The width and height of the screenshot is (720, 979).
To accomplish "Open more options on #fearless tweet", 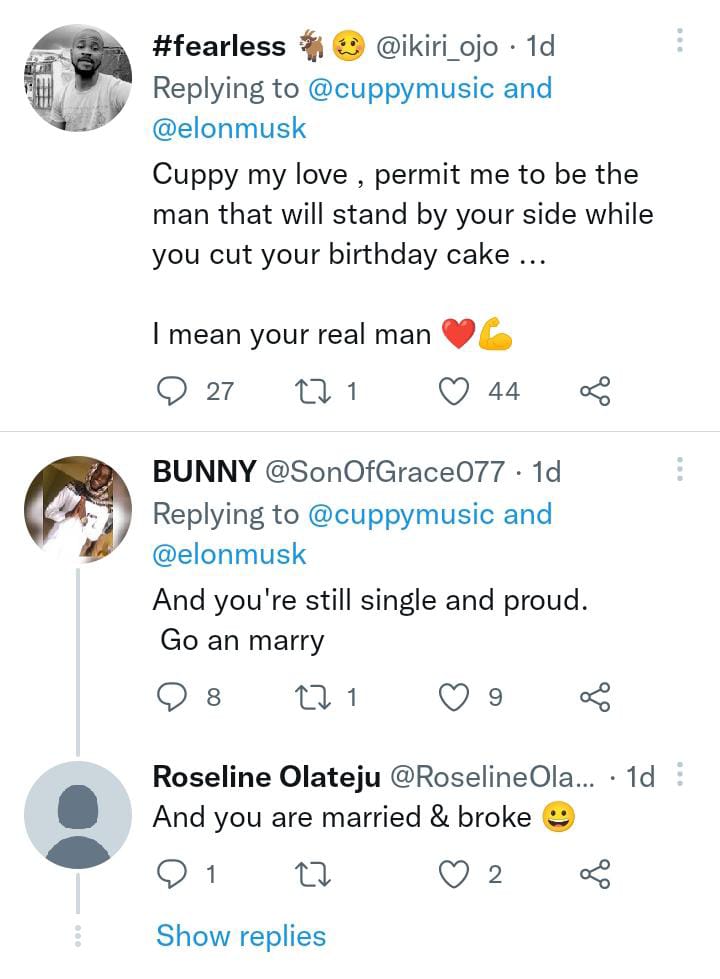I will [680, 41].
